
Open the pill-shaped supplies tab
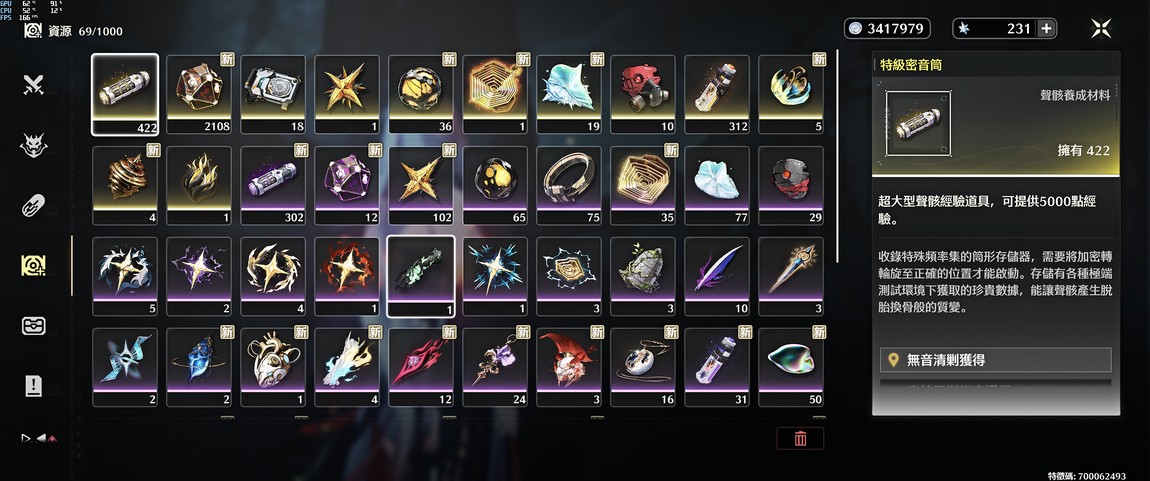[33, 205]
